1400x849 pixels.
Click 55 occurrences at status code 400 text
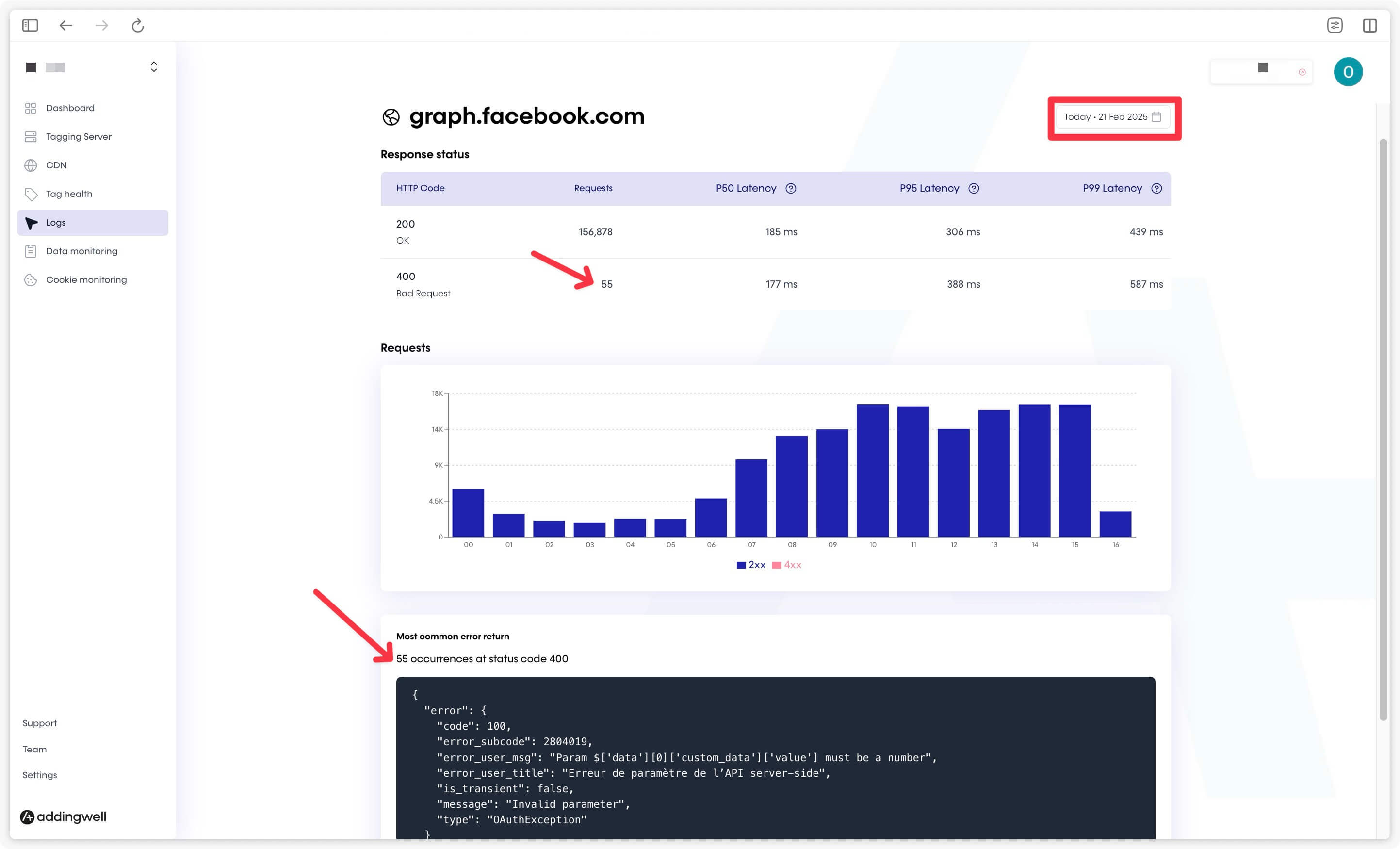coord(482,659)
